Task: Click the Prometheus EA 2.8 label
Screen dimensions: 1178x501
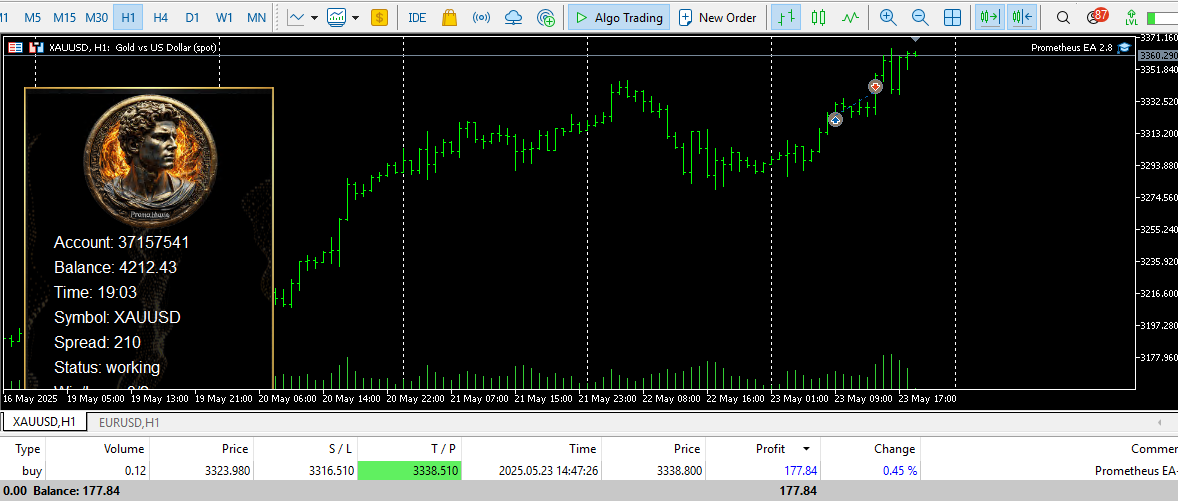Action: coord(1071,47)
